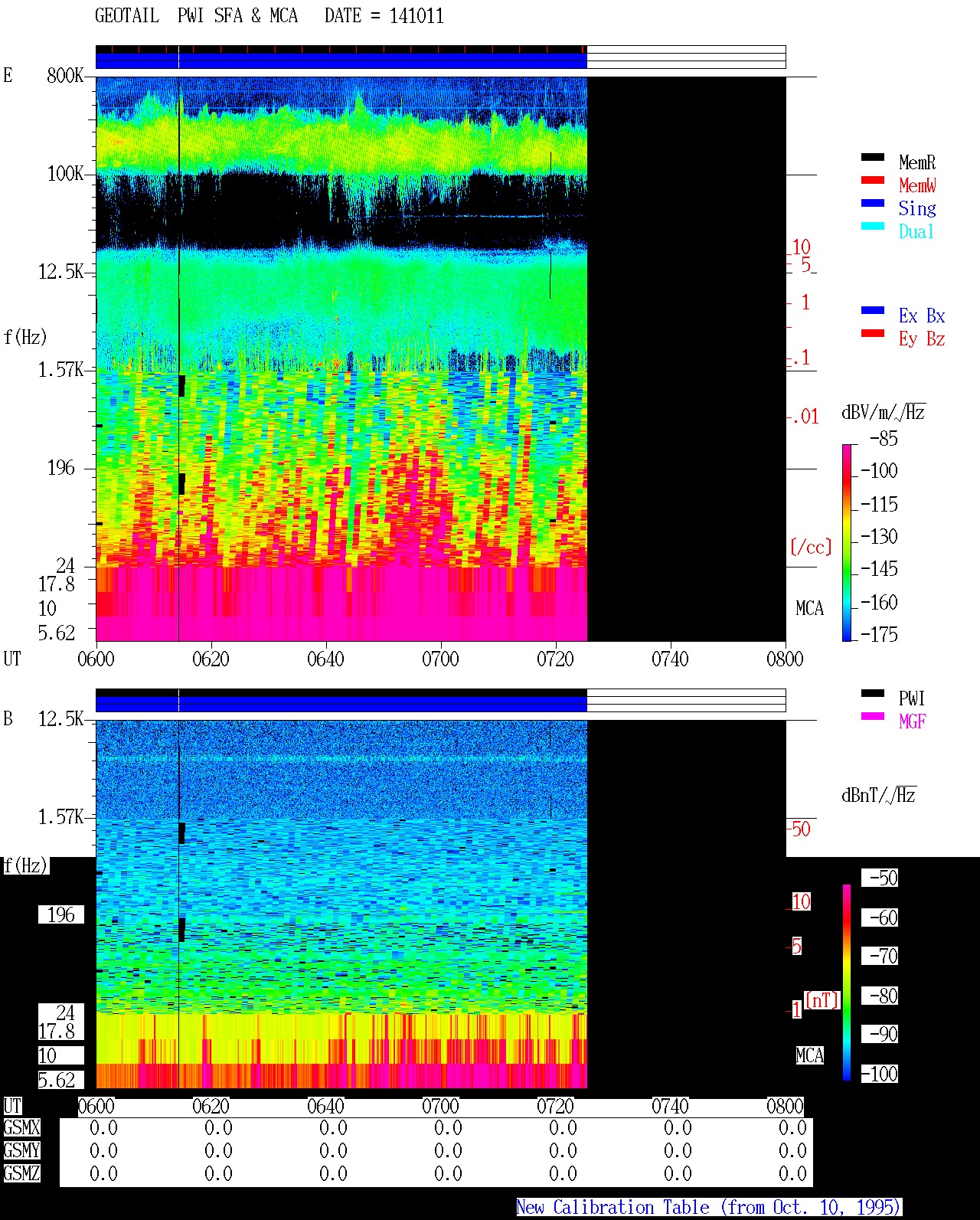Click the "B" magnetic field panel label
The width and height of the screenshot is (980, 1220).
point(8,718)
